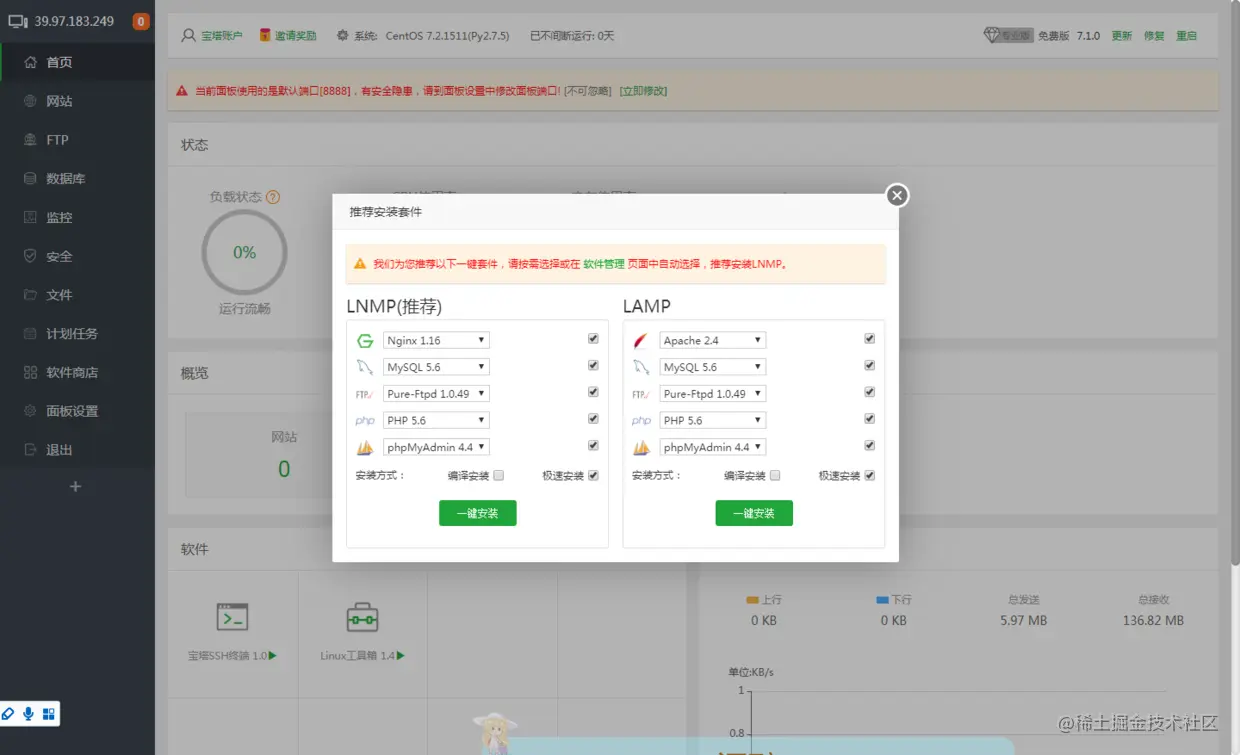
Task: Toggle 极速安装 checkbox under LNMP
Action: 593,476
